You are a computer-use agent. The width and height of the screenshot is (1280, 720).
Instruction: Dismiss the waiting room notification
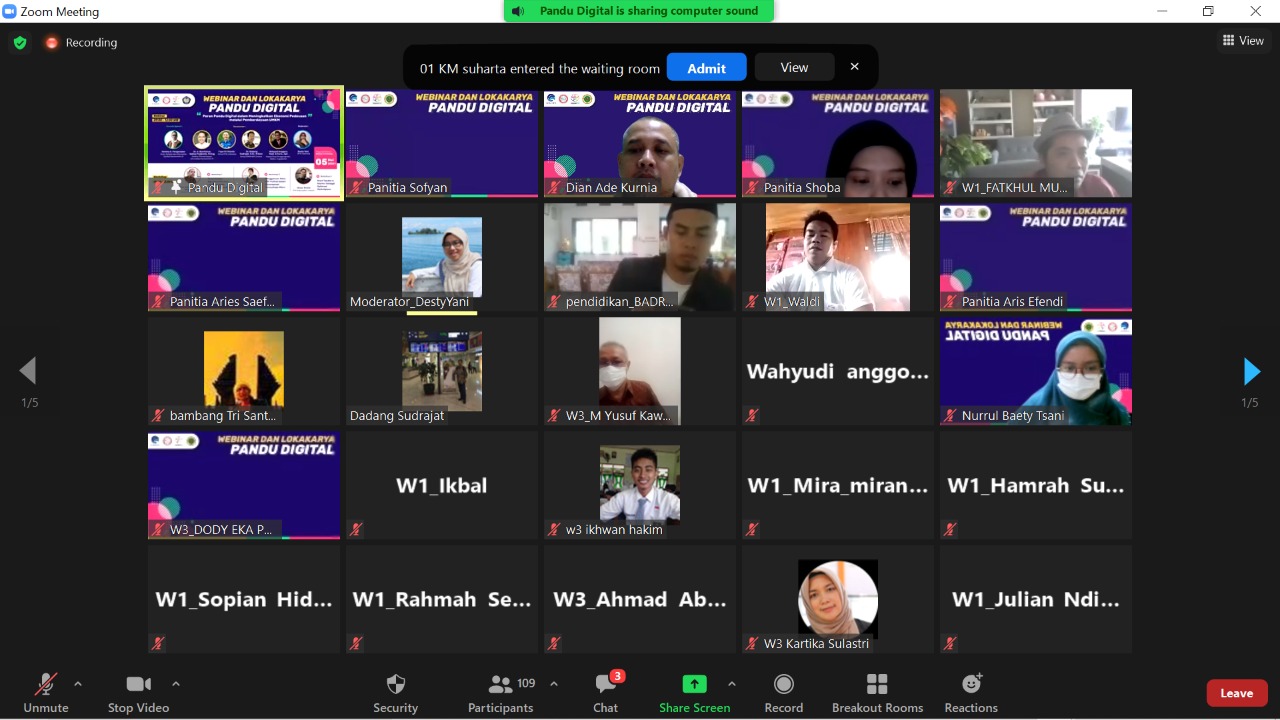click(x=855, y=67)
